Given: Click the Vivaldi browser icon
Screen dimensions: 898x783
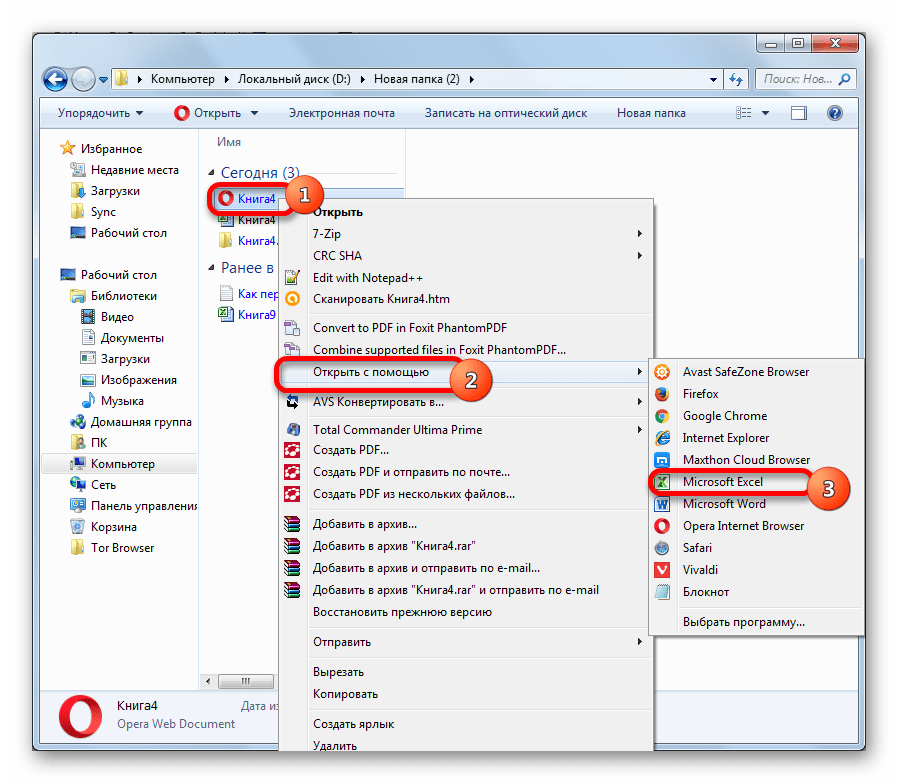Looking at the screenshot, I should click(662, 570).
